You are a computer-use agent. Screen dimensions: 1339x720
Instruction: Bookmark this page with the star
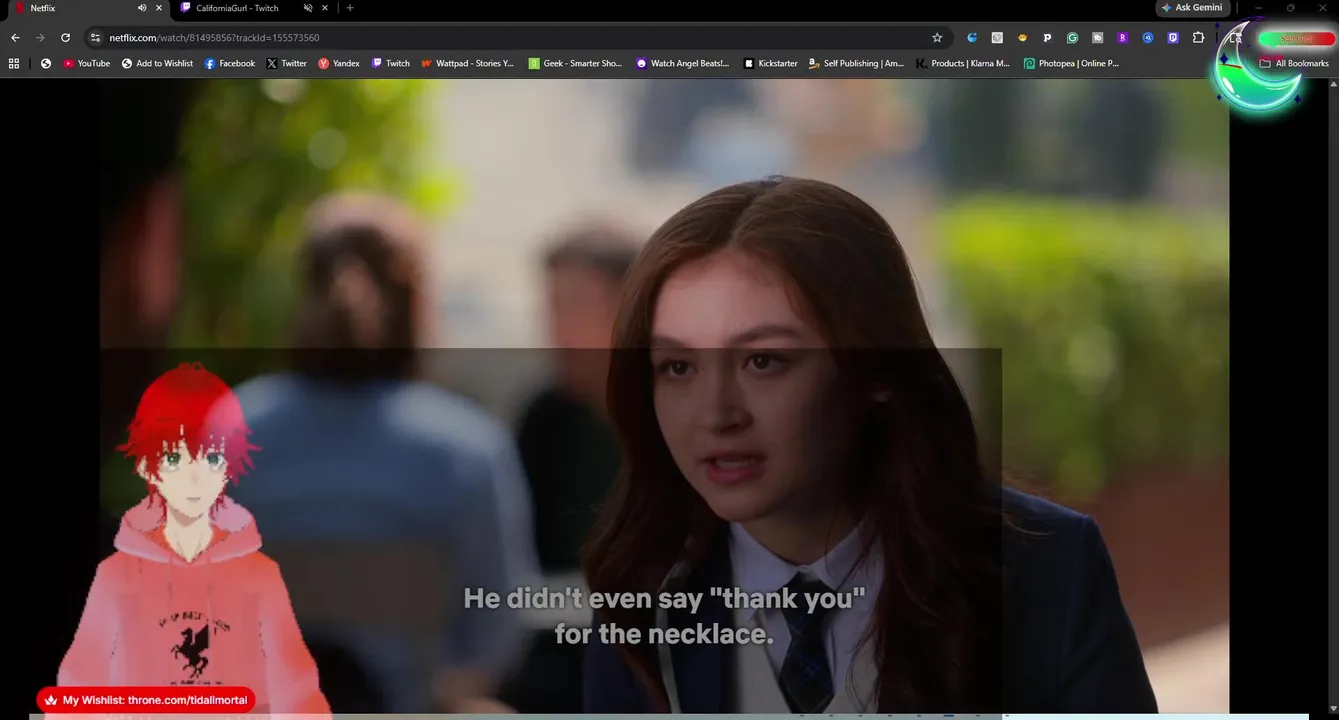(x=937, y=38)
